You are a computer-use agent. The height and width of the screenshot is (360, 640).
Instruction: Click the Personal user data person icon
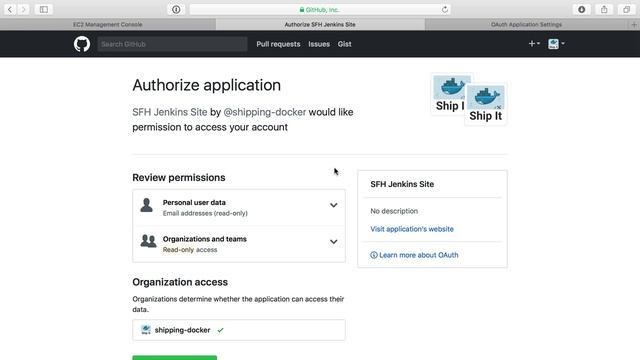[x=147, y=205]
